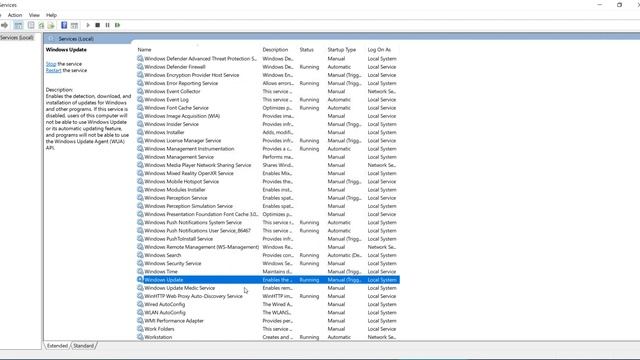
Task: Click the Stop Service square icon
Action: [x=98, y=25]
